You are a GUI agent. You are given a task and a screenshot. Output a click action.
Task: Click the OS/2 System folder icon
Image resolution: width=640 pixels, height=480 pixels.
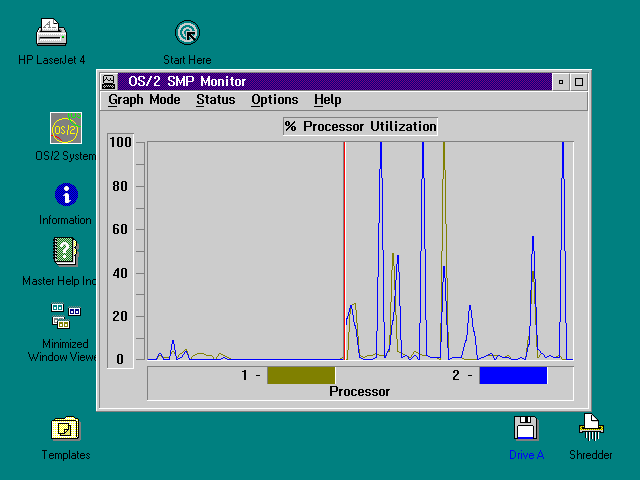coord(66,129)
